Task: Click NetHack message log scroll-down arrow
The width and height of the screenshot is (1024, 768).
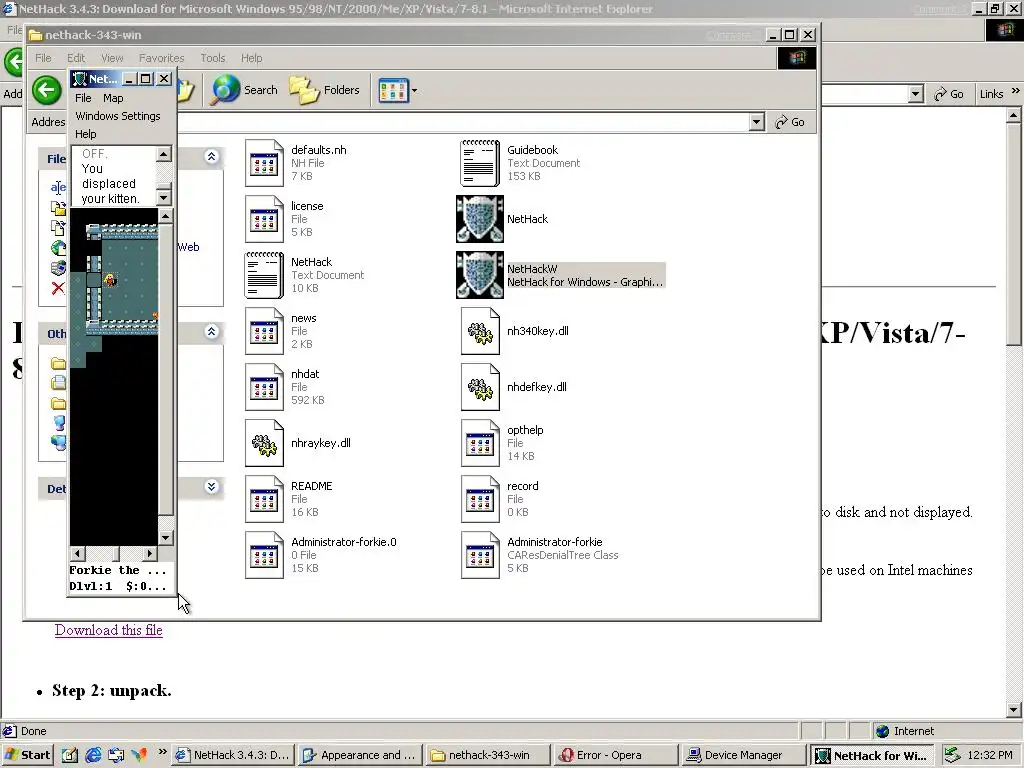Action: point(164,197)
